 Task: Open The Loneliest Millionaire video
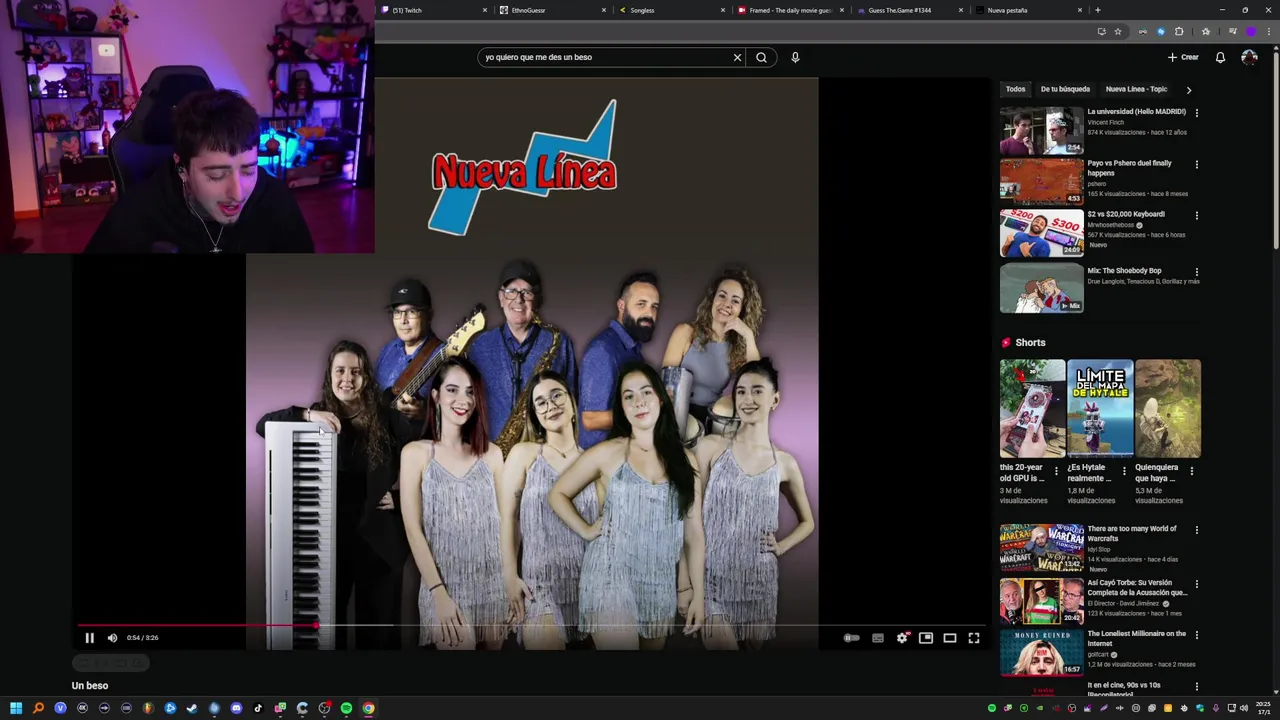(1041, 652)
